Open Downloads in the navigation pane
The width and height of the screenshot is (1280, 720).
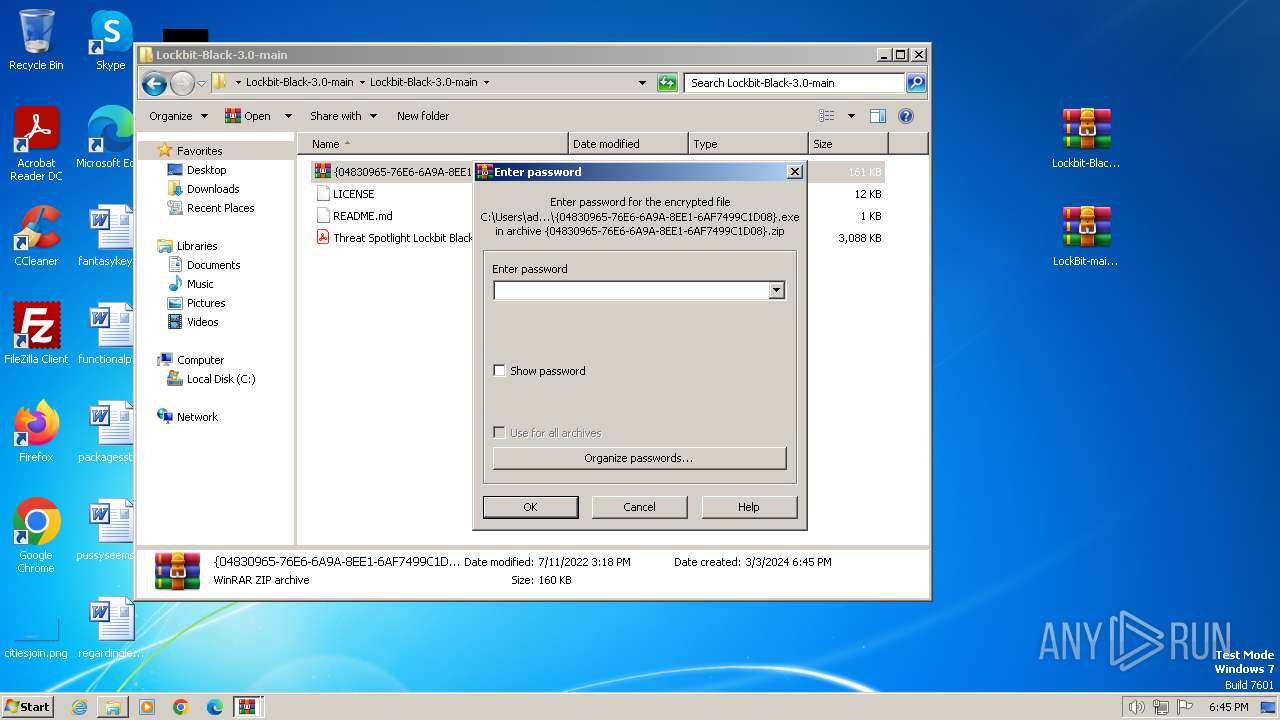212,189
